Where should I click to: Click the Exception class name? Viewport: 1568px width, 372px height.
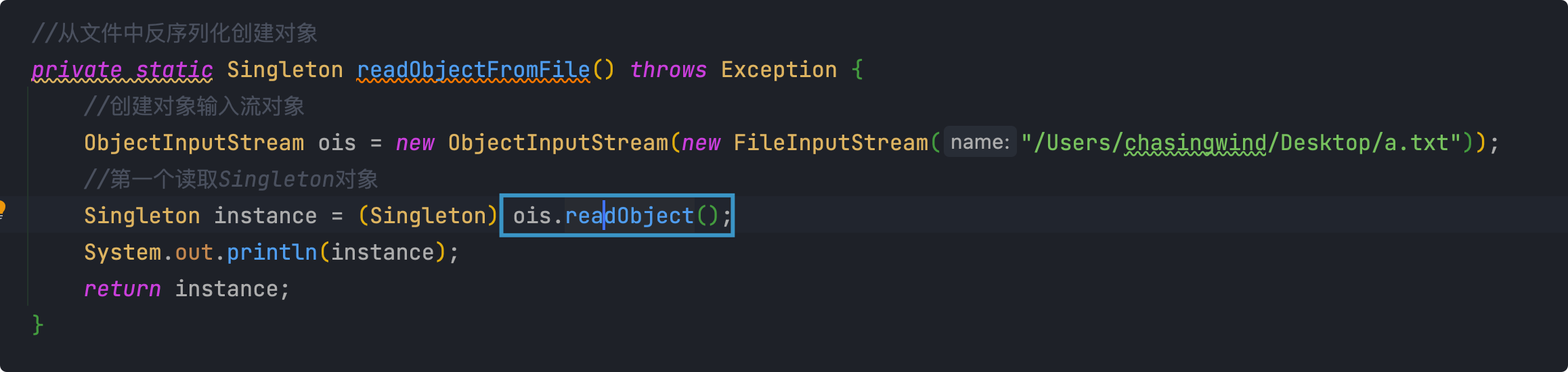tap(779, 70)
